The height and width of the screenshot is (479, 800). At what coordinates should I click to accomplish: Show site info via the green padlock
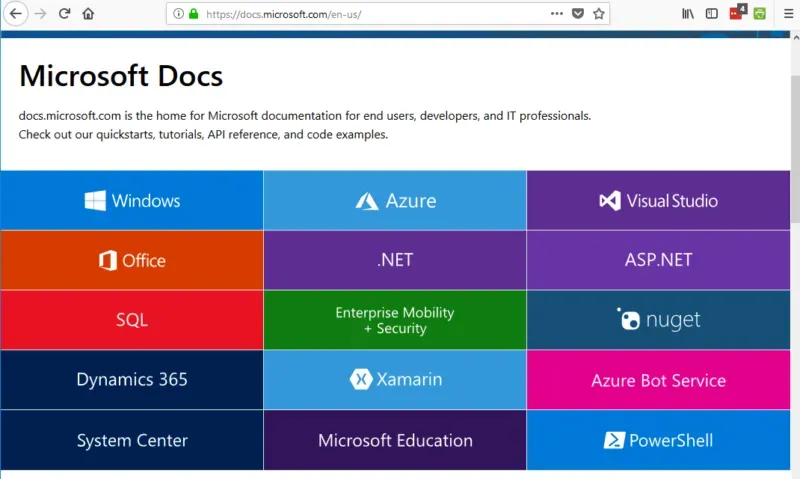point(193,14)
